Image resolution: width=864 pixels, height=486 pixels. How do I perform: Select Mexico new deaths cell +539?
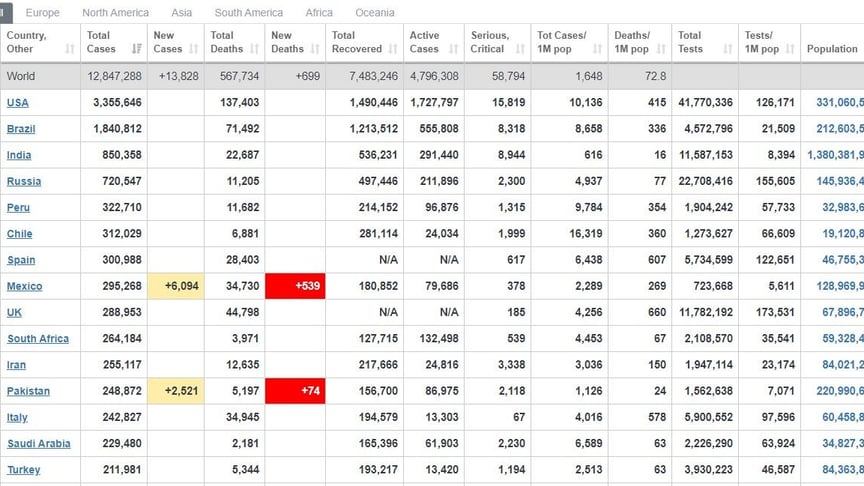[295, 286]
